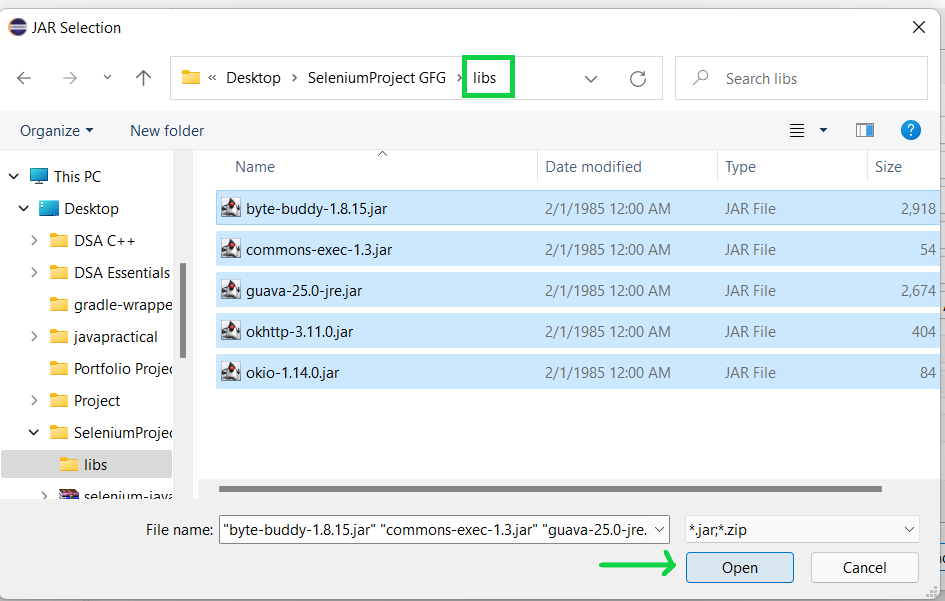Collapse the SeleniumProject tree node

pyautogui.click(x=34, y=432)
